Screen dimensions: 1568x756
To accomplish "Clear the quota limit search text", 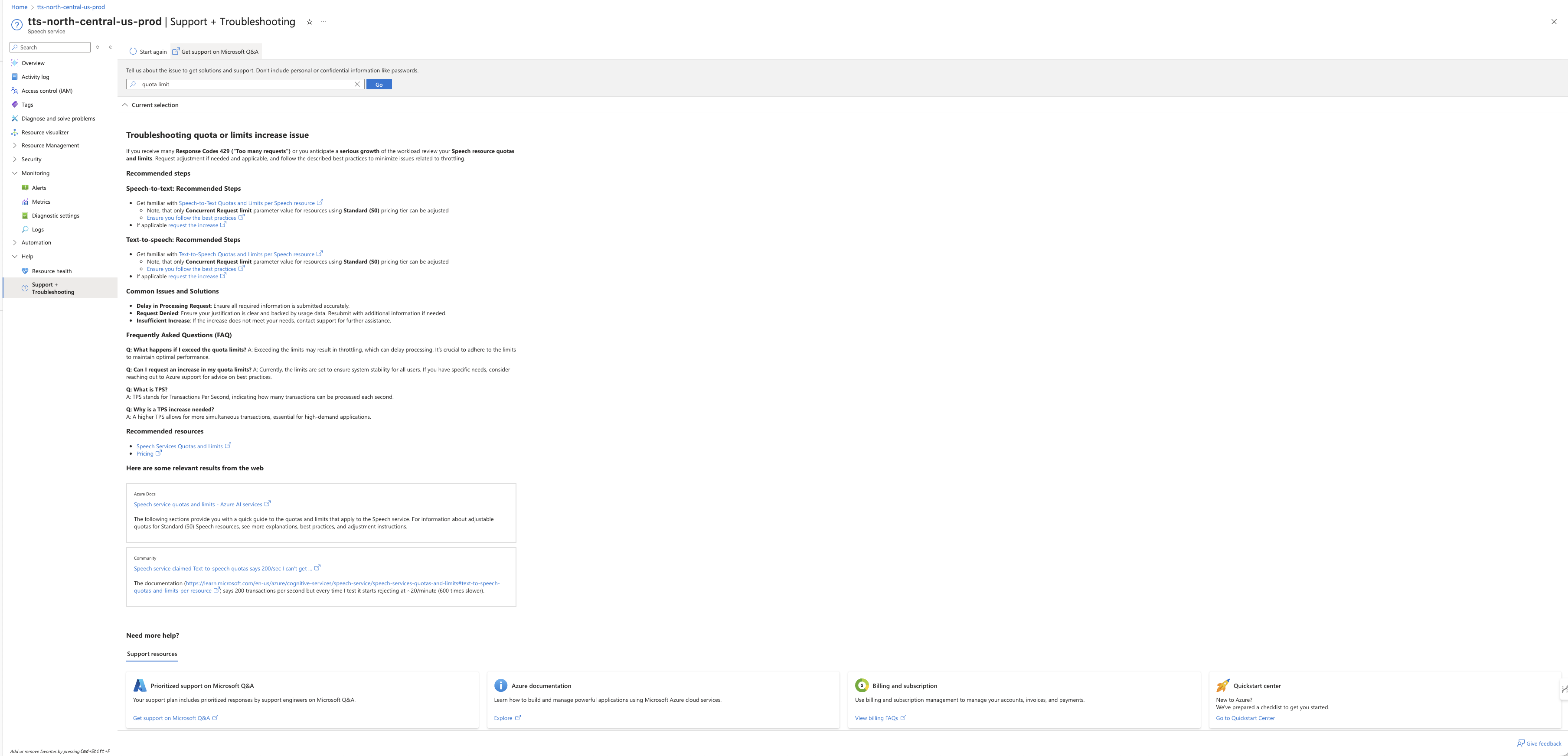I will coord(357,84).
